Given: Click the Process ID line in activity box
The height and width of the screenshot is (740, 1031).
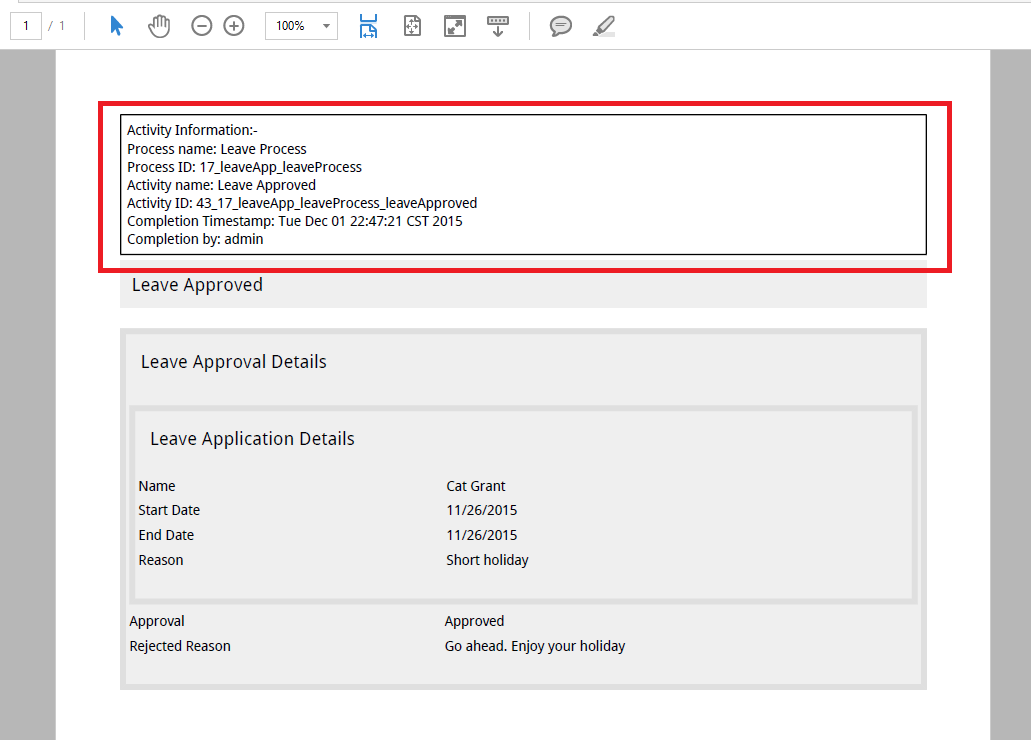Looking at the screenshot, I should 244,167.
